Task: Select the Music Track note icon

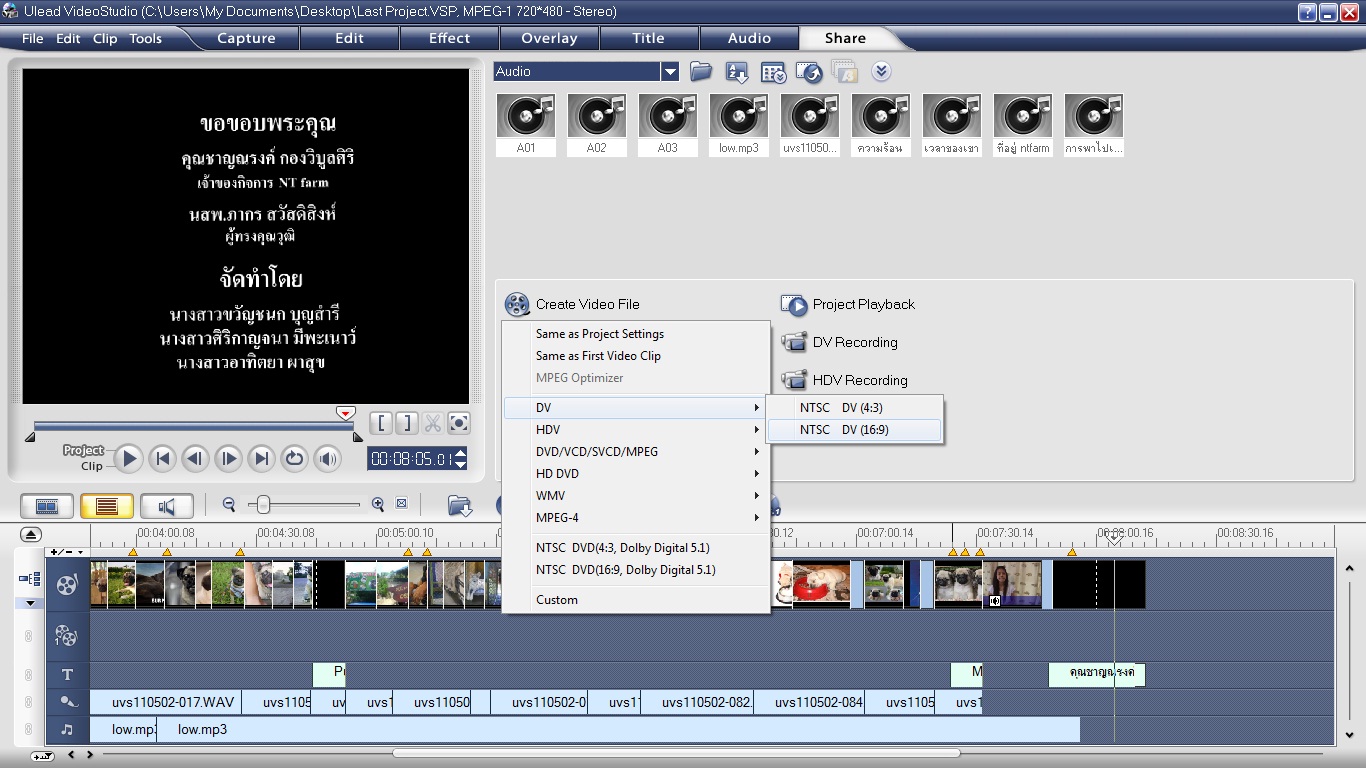Action: [x=67, y=729]
